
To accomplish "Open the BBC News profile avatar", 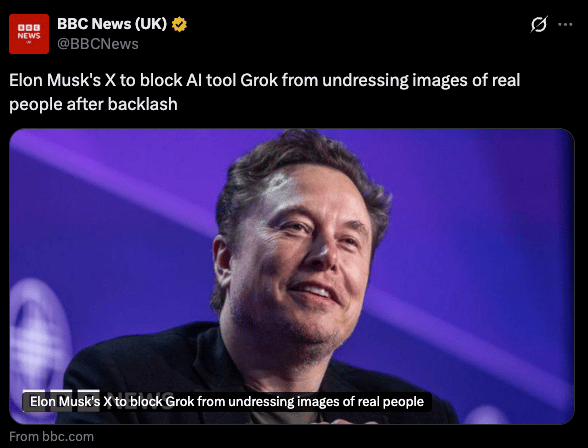I will pyautogui.click(x=29, y=34).
